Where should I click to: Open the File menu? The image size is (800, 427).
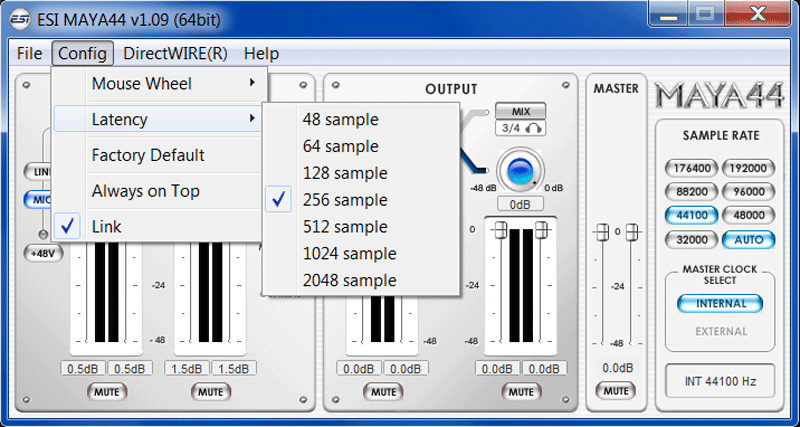(29, 53)
